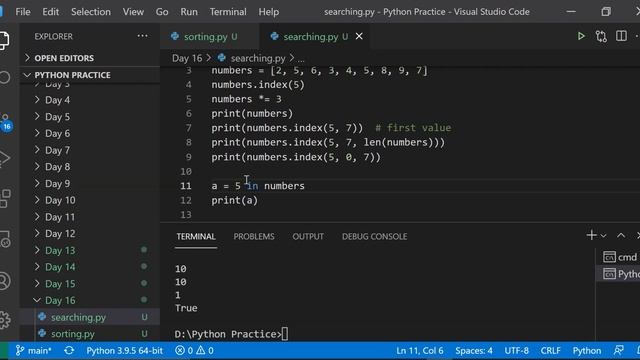Image resolution: width=640 pixels, height=360 pixels.
Task: Split the editor right
Action: (x=621, y=36)
